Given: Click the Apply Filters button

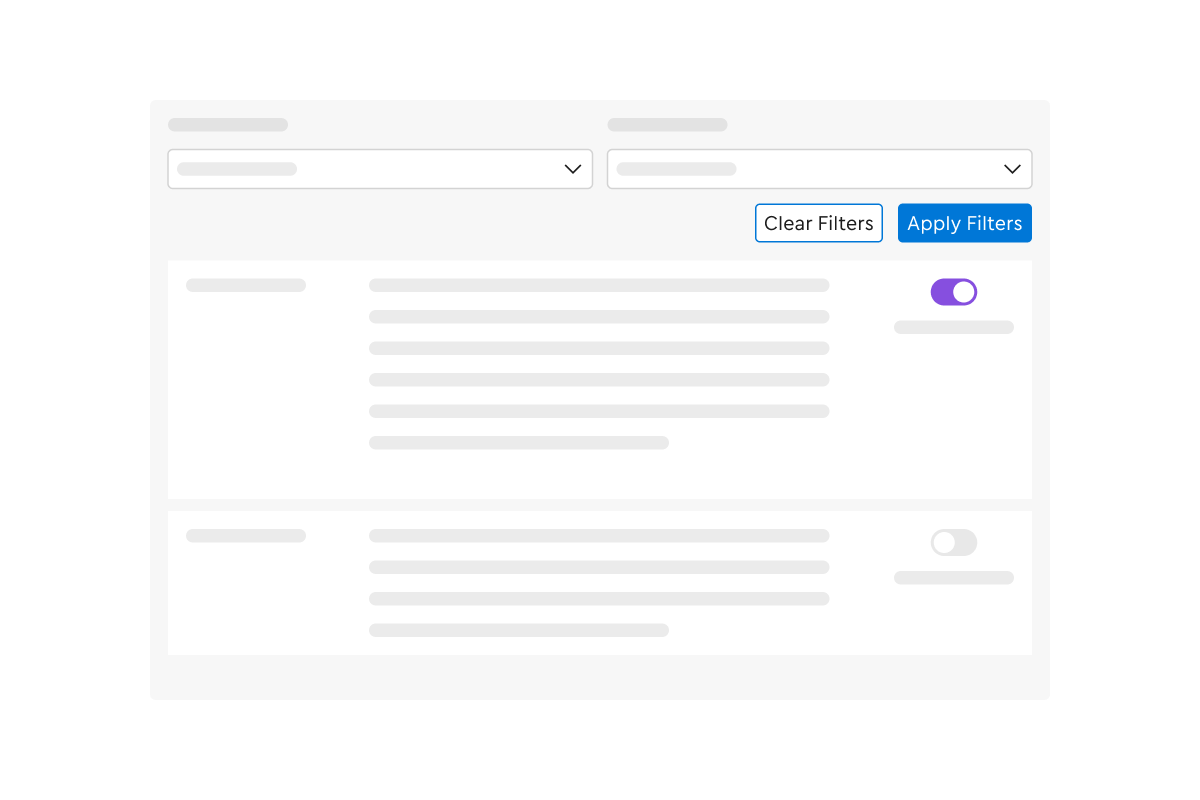Looking at the screenshot, I should (965, 223).
